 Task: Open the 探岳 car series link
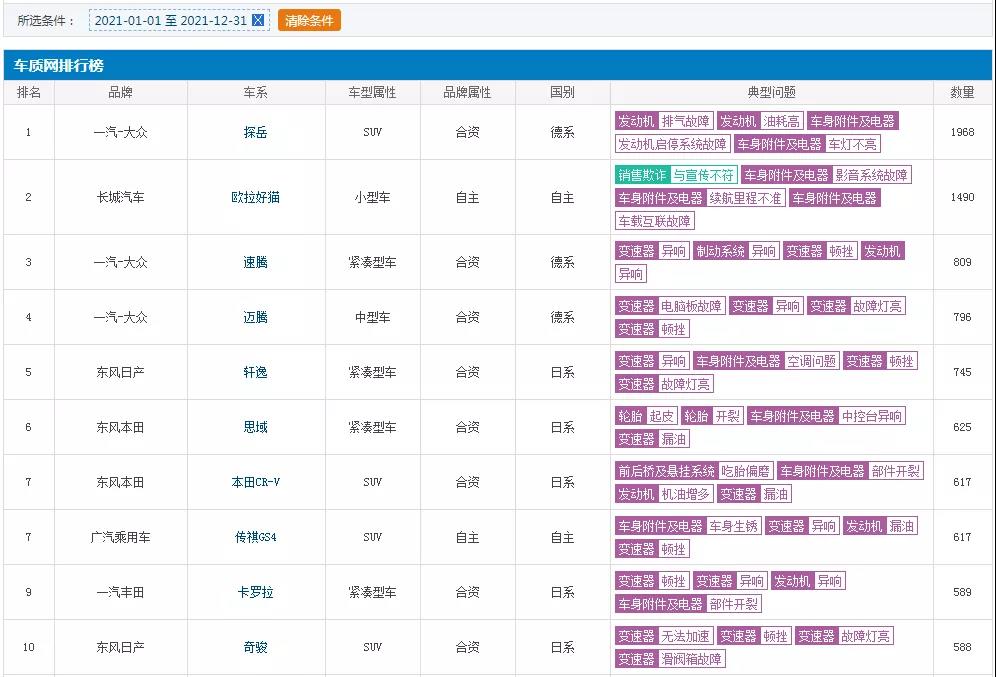tap(255, 132)
